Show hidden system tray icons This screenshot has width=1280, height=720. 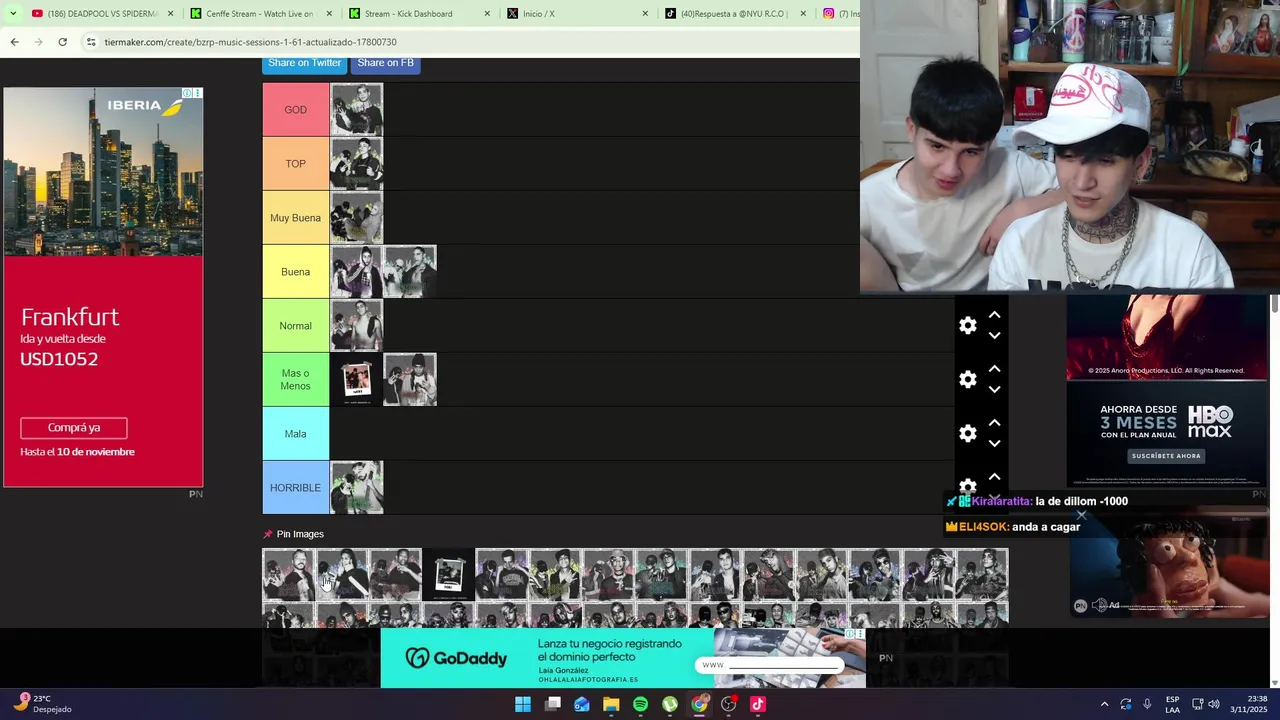pyautogui.click(x=1104, y=704)
